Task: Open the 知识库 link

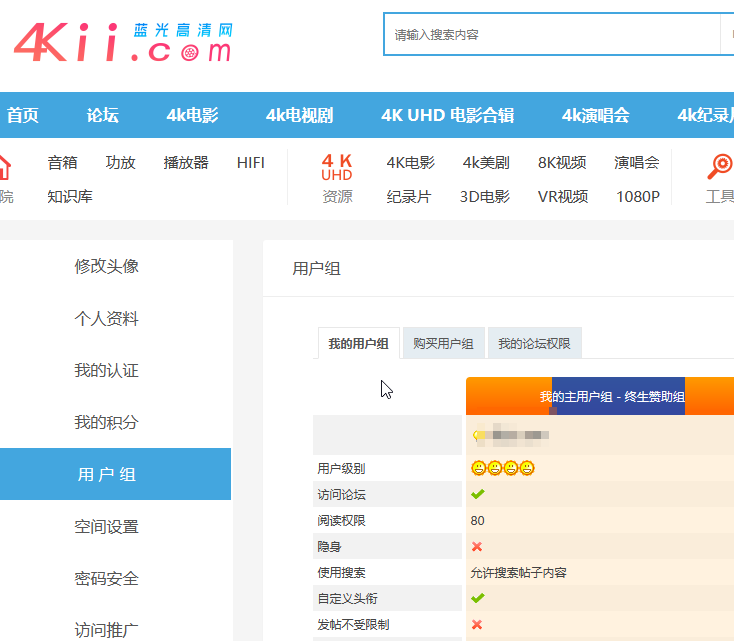Action: (x=70, y=197)
